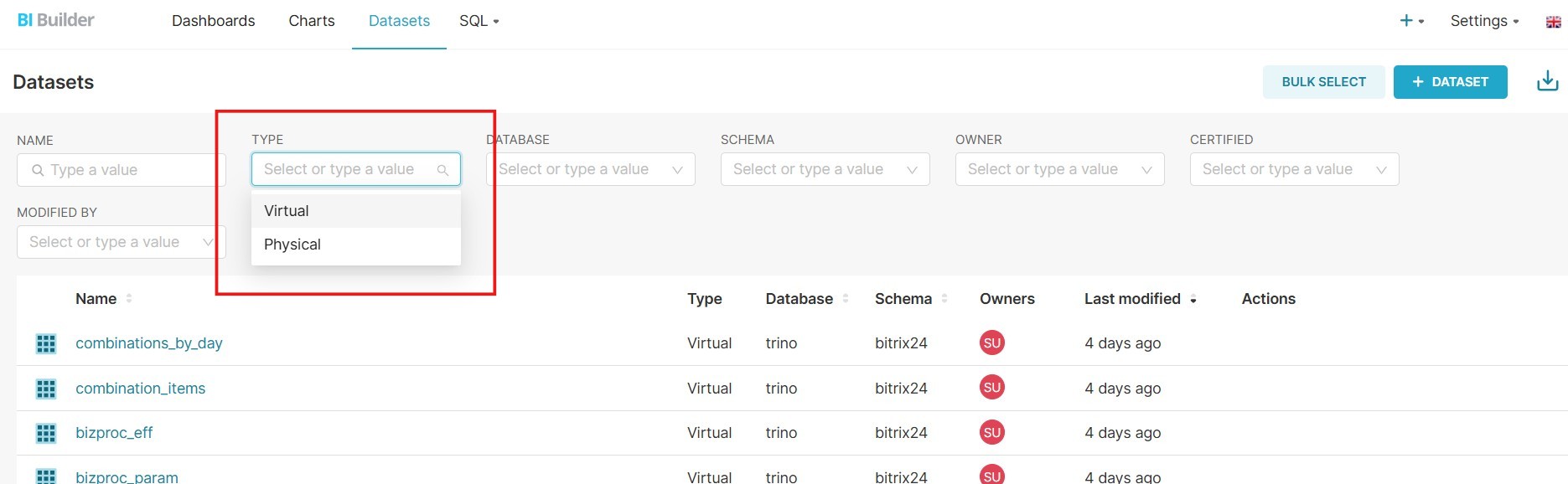This screenshot has height=484, width=1568.
Task: Select Virtual from Type options
Action: pos(287,211)
